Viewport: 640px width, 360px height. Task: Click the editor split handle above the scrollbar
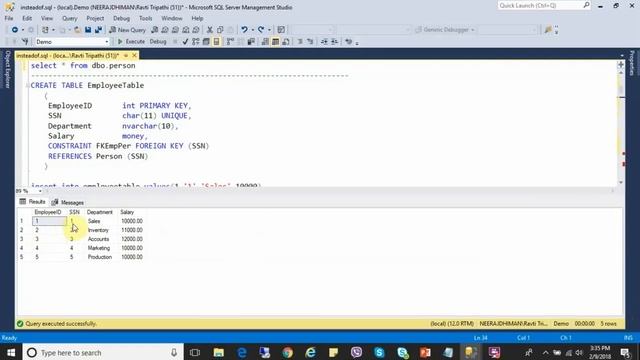621,64
